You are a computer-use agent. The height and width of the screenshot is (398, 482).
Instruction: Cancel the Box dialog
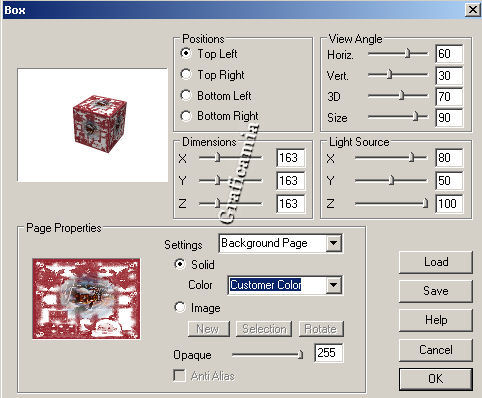tap(436, 350)
